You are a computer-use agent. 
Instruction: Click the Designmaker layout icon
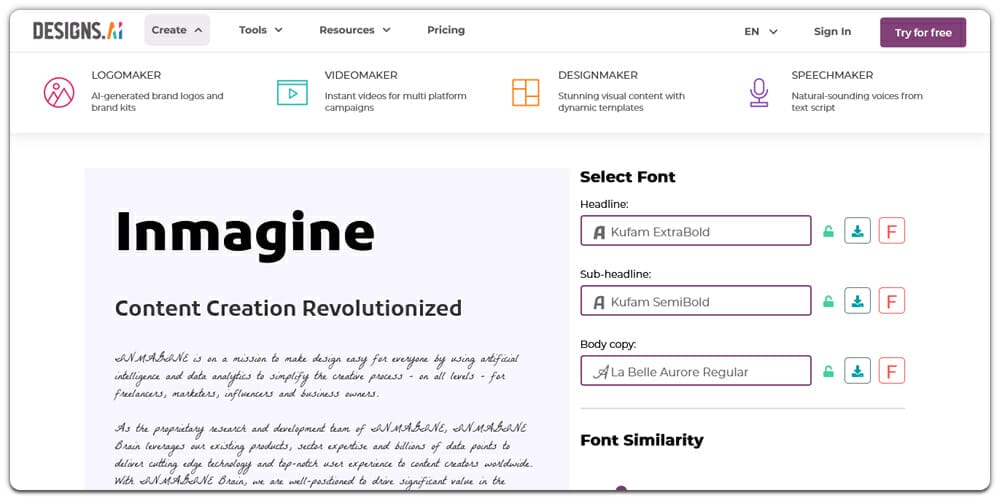coord(525,92)
